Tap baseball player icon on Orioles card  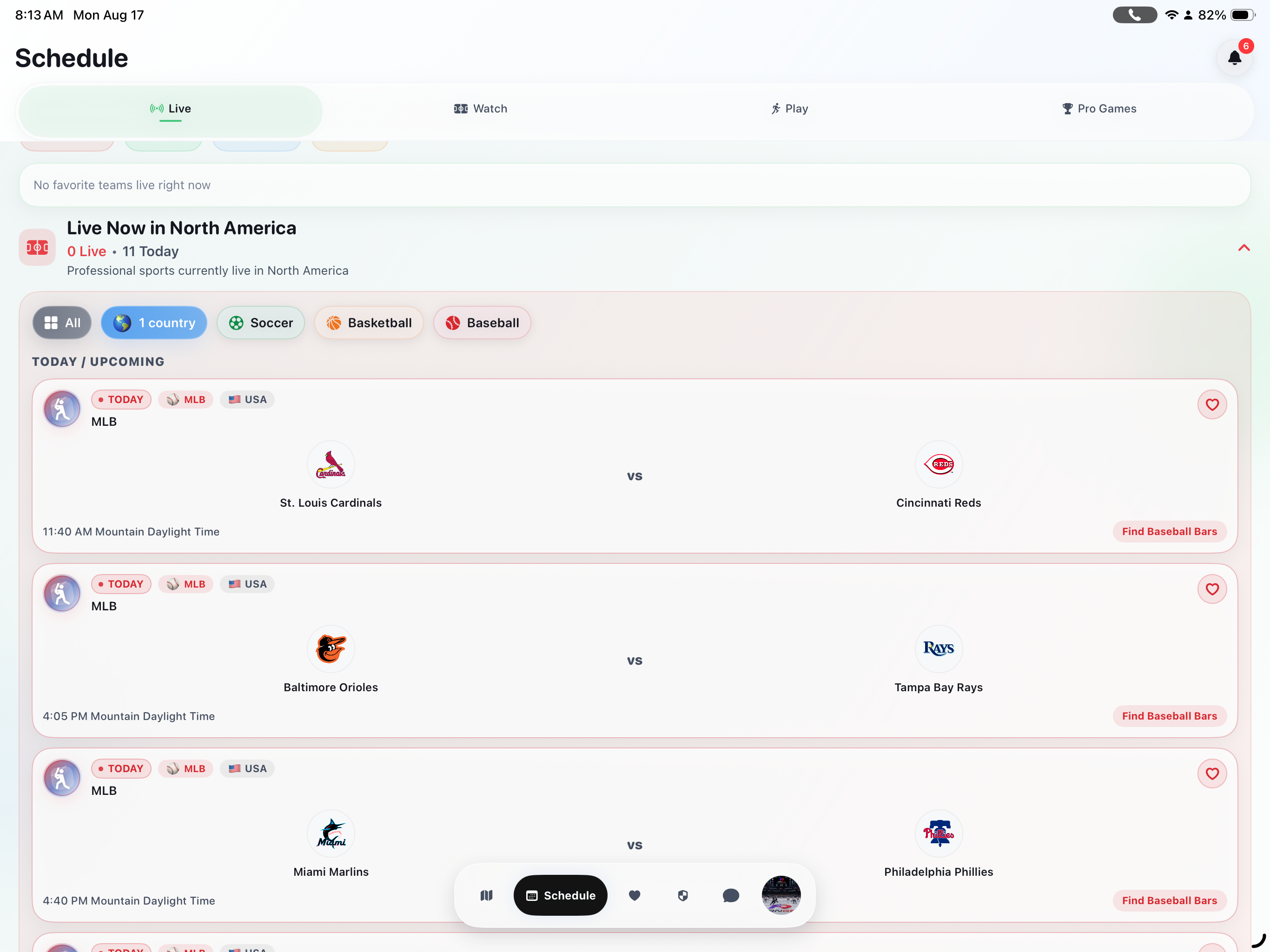[x=62, y=593]
